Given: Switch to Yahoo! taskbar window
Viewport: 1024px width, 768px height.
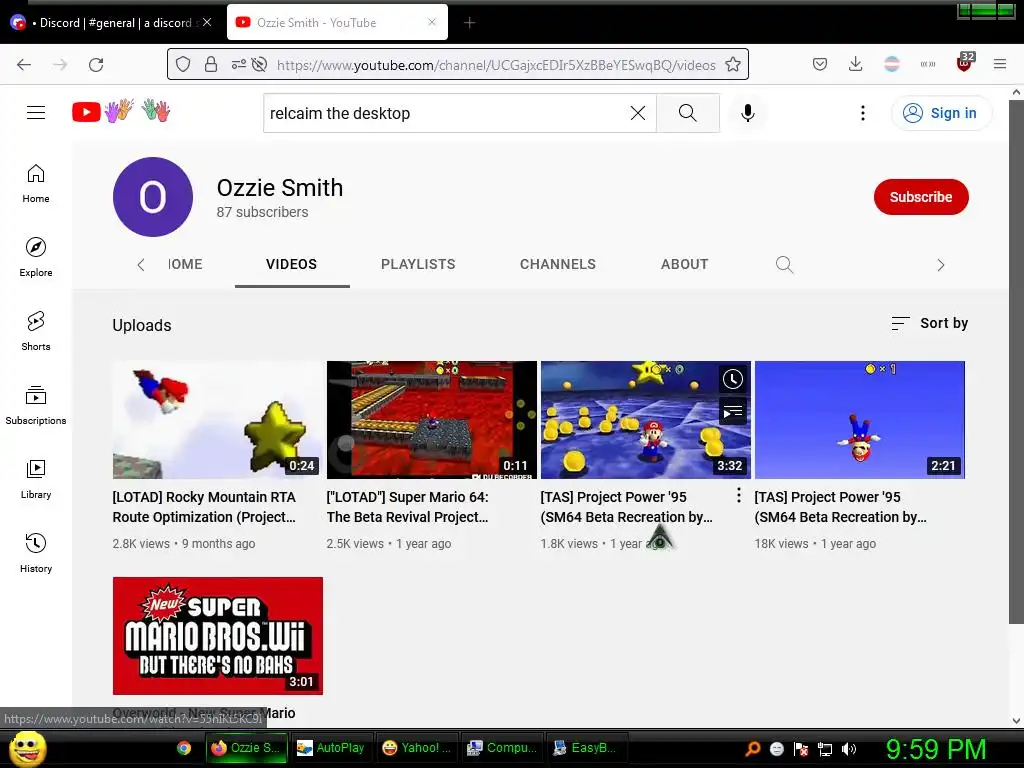Looking at the screenshot, I should click(x=417, y=748).
